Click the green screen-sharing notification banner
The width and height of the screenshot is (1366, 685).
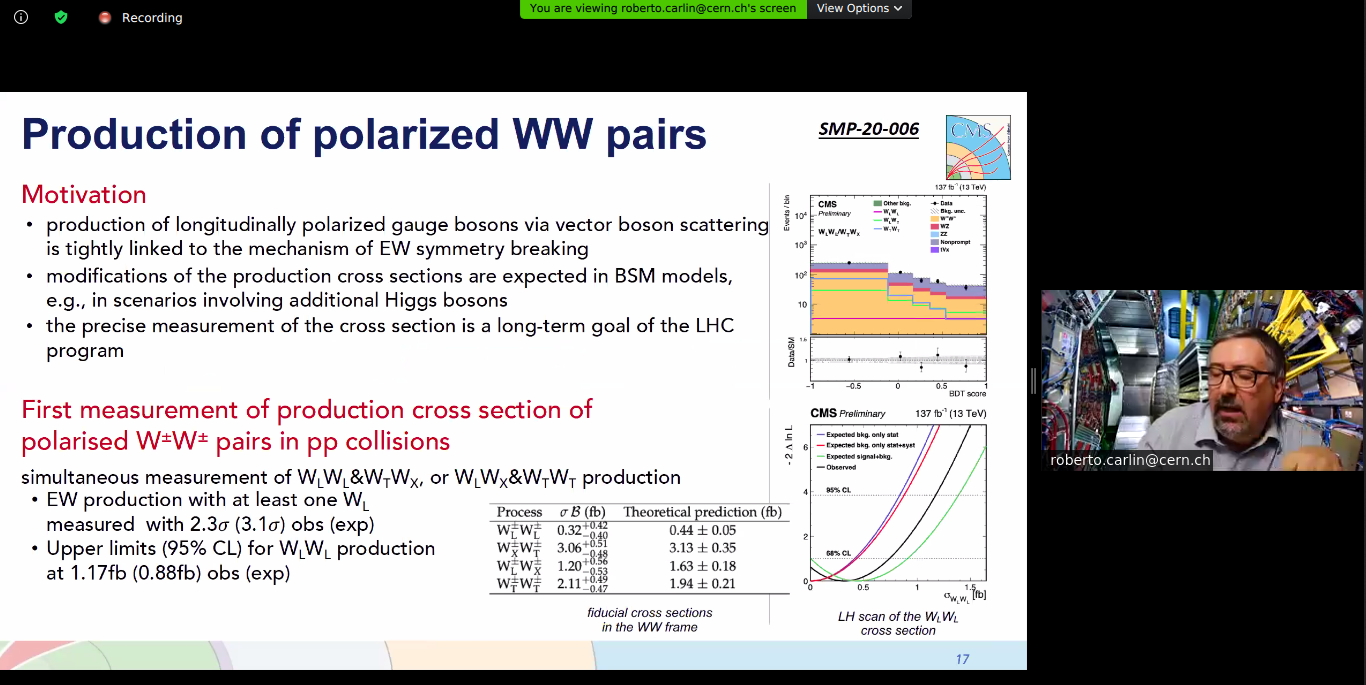(x=662, y=9)
